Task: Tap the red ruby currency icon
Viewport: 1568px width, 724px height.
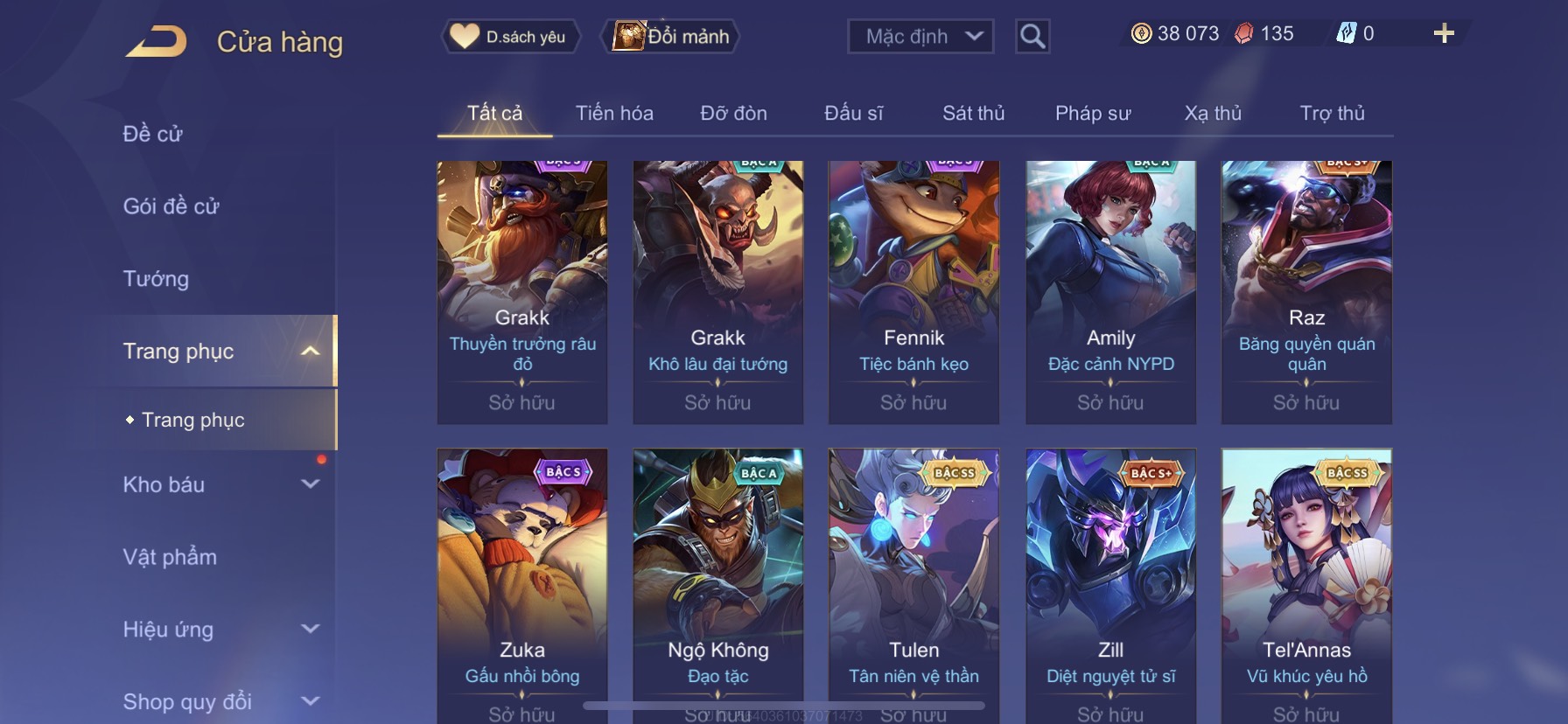Action: click(1243, 33)
